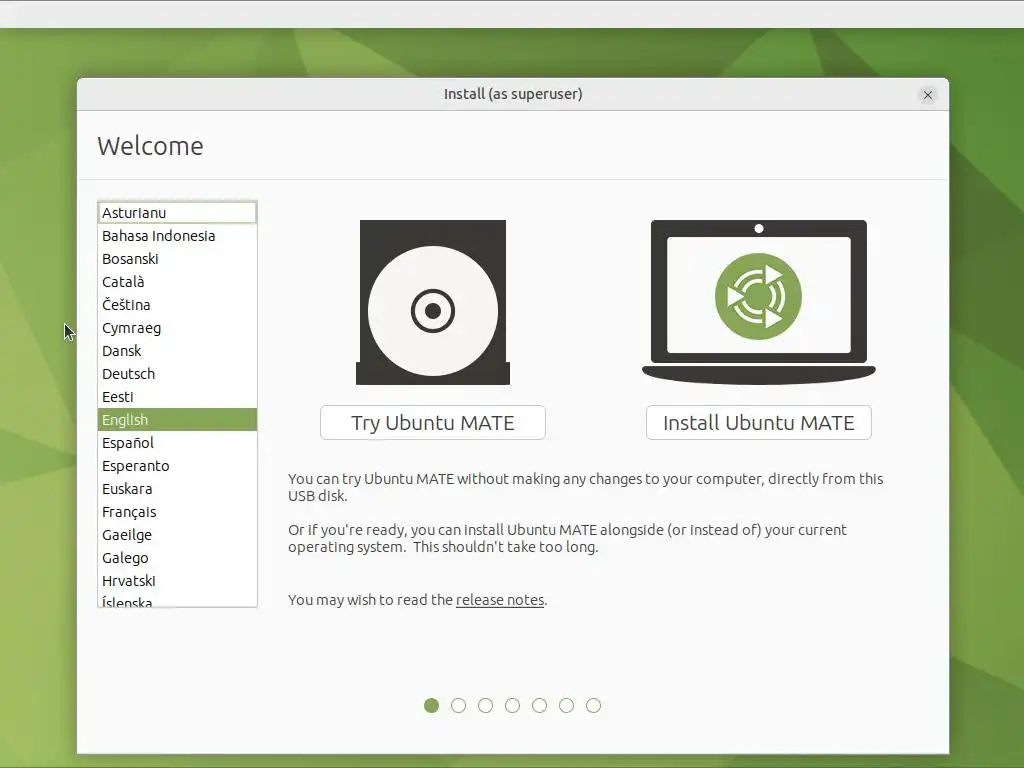1024x768 pixels.
Task: Select the highlighted English entry
Action: point(177,420)
